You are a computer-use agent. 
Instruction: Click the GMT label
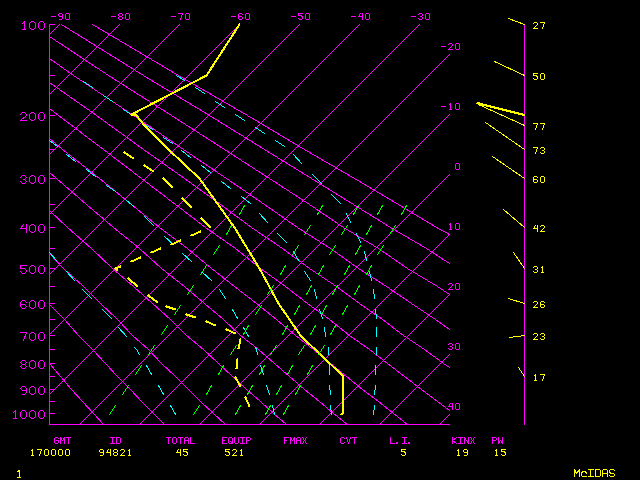(62, 440)
